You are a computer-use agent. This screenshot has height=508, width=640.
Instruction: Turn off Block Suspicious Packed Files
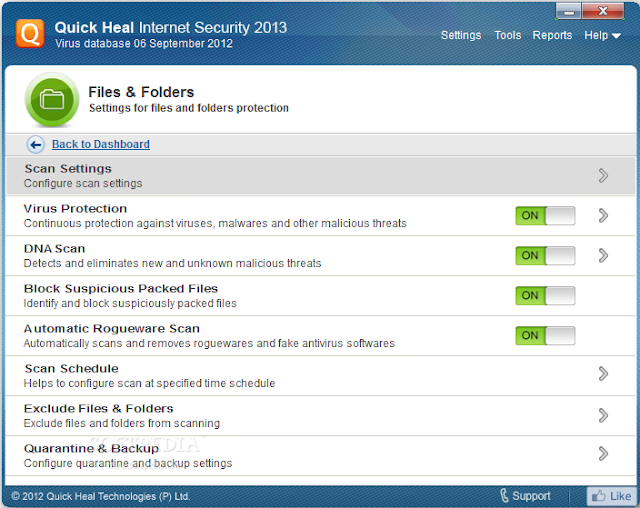(545, 295)
